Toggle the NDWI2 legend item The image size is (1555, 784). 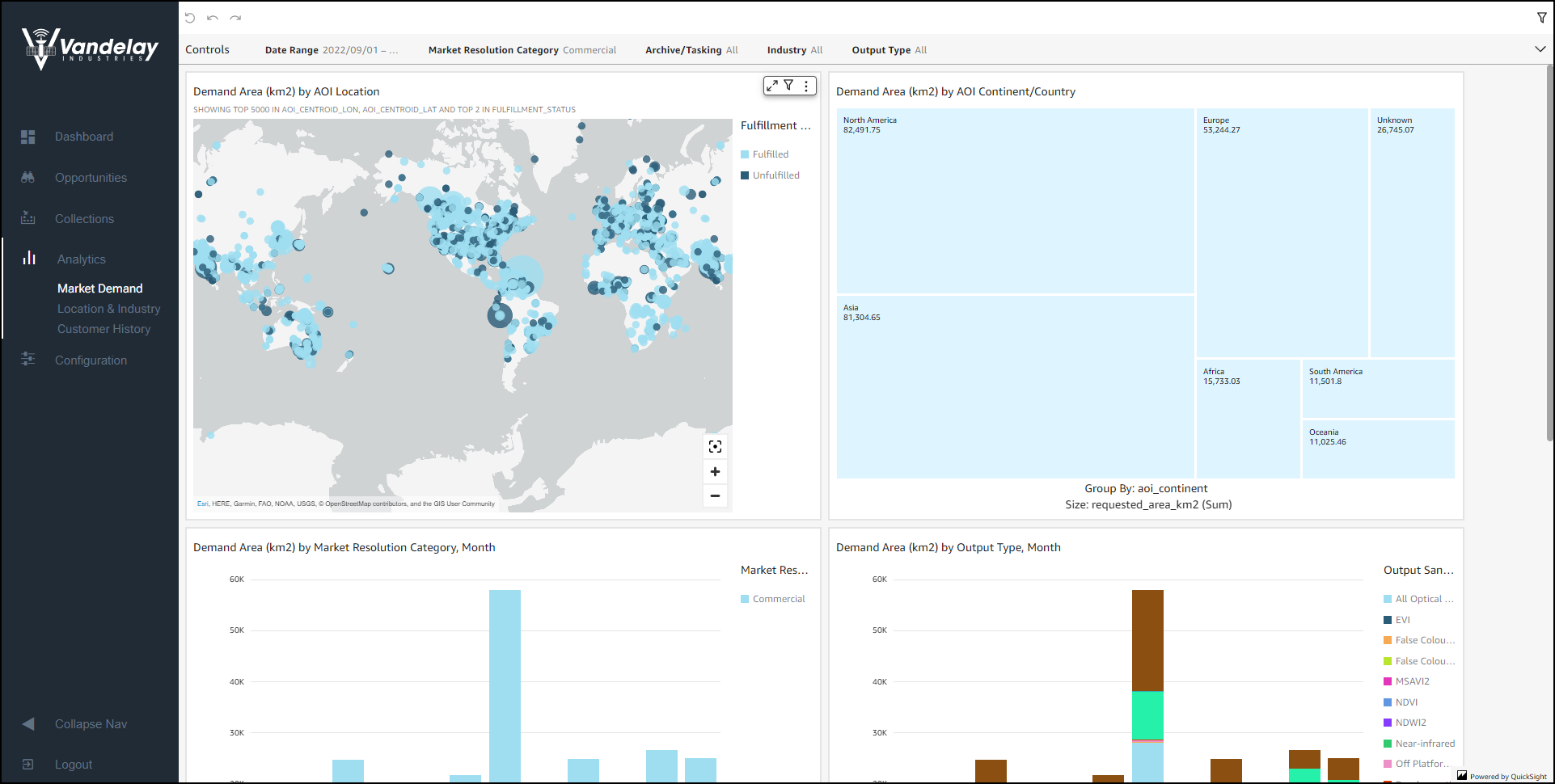click(1405, 723)
